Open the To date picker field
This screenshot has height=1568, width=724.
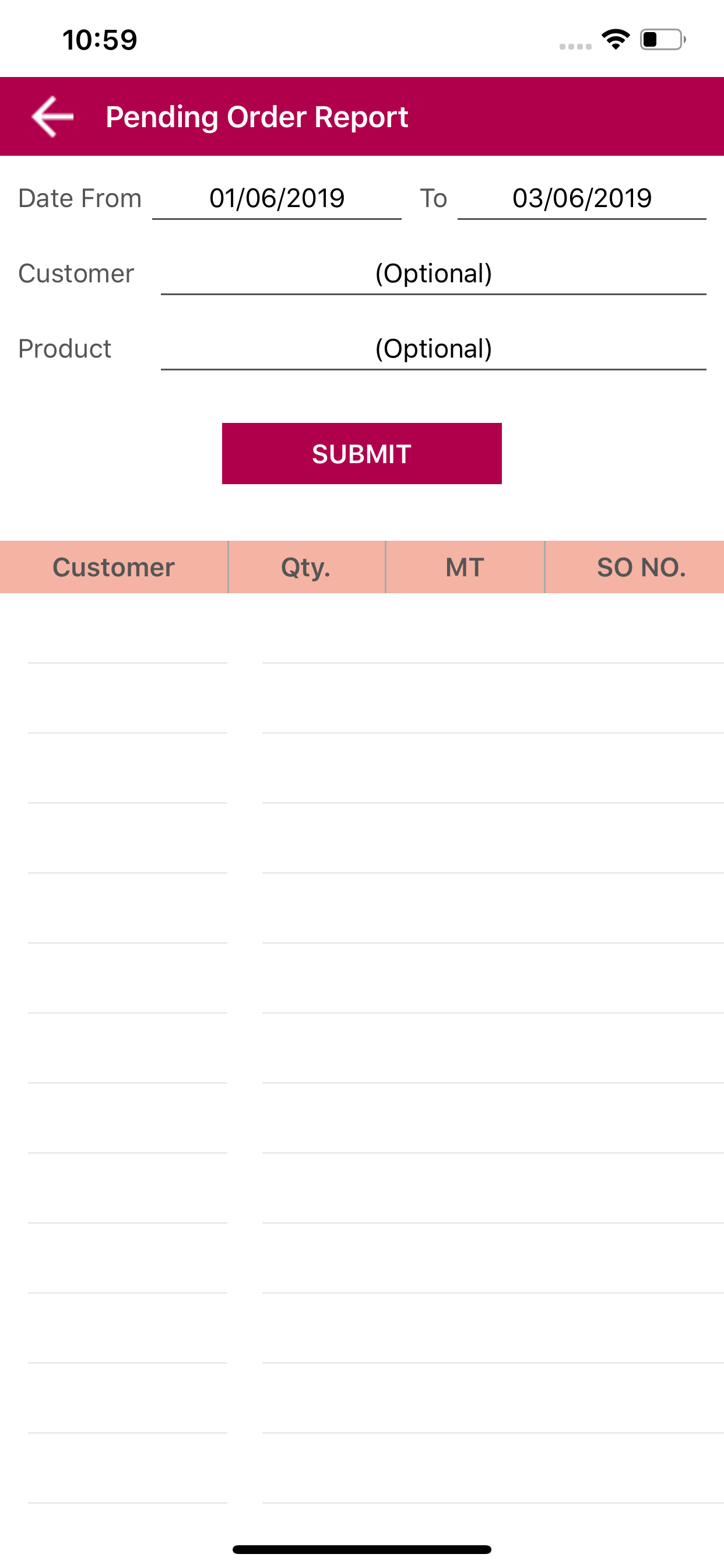coord(582,198)
